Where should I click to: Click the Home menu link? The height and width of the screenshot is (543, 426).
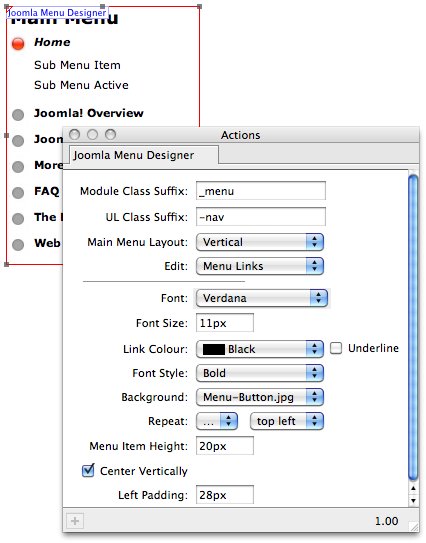[x=52, y=42]
